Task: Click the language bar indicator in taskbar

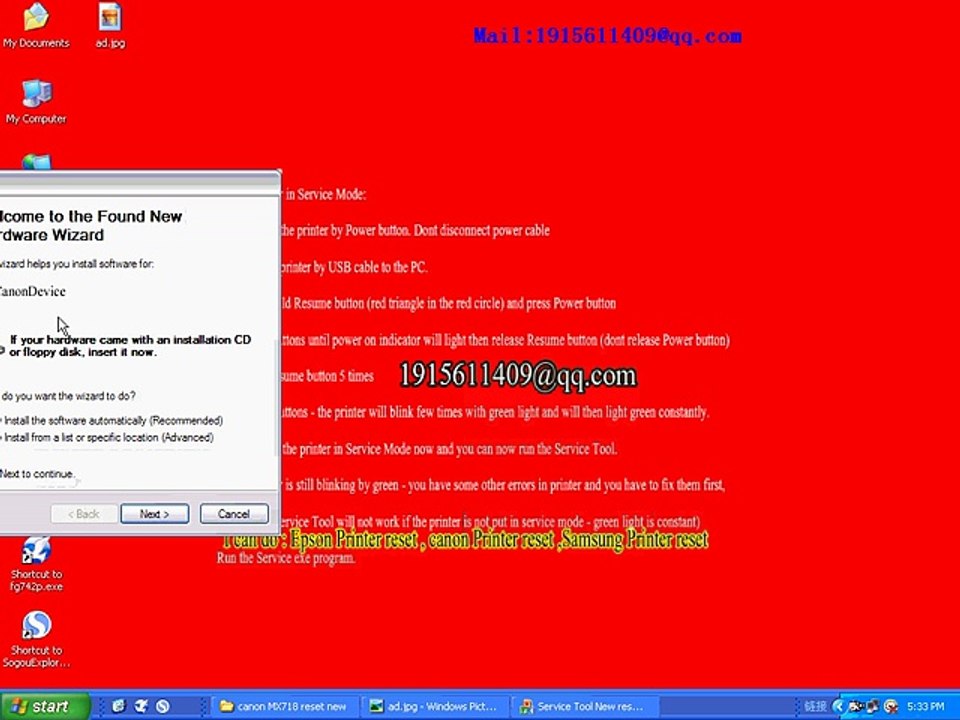Action: point(815,706)
